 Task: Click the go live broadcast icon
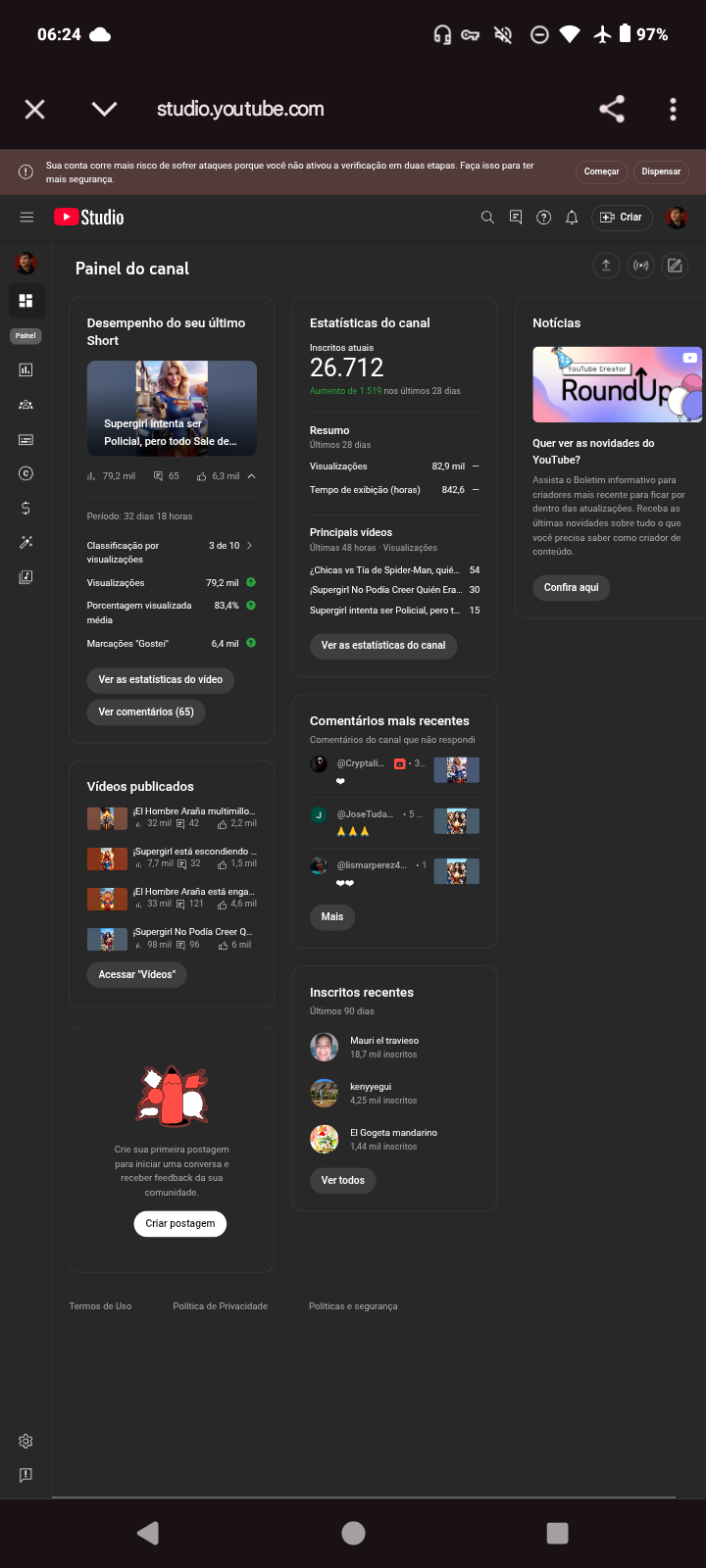[x=640, y=266]
